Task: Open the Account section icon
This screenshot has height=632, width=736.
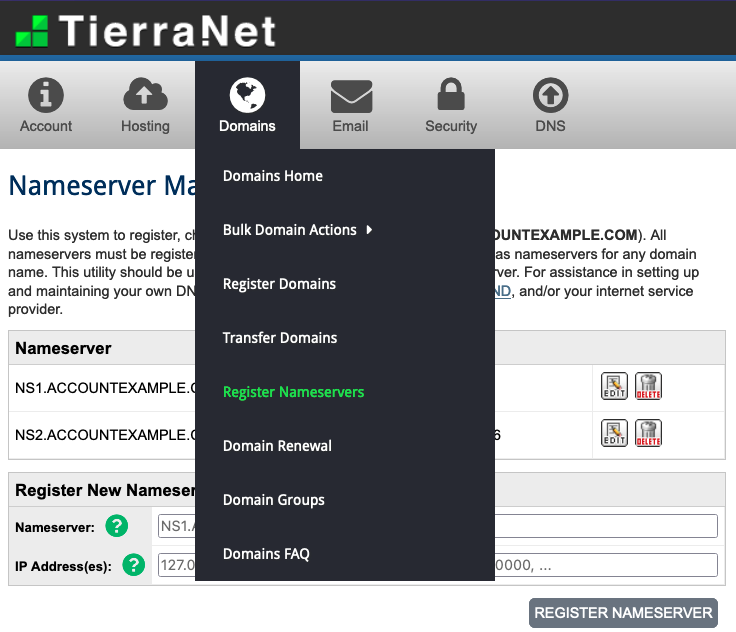Action: (46, 95)
